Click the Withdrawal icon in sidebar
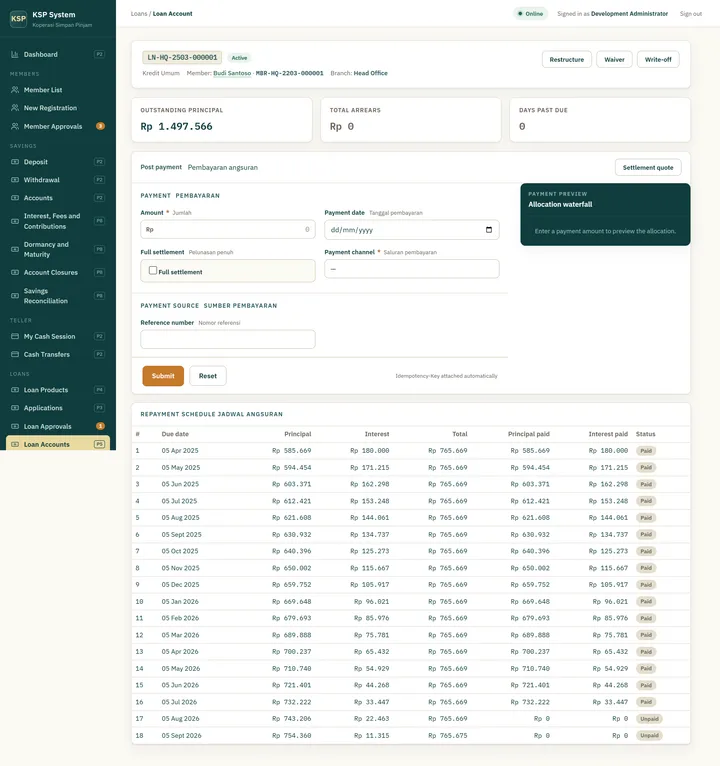 click(15, 180)
